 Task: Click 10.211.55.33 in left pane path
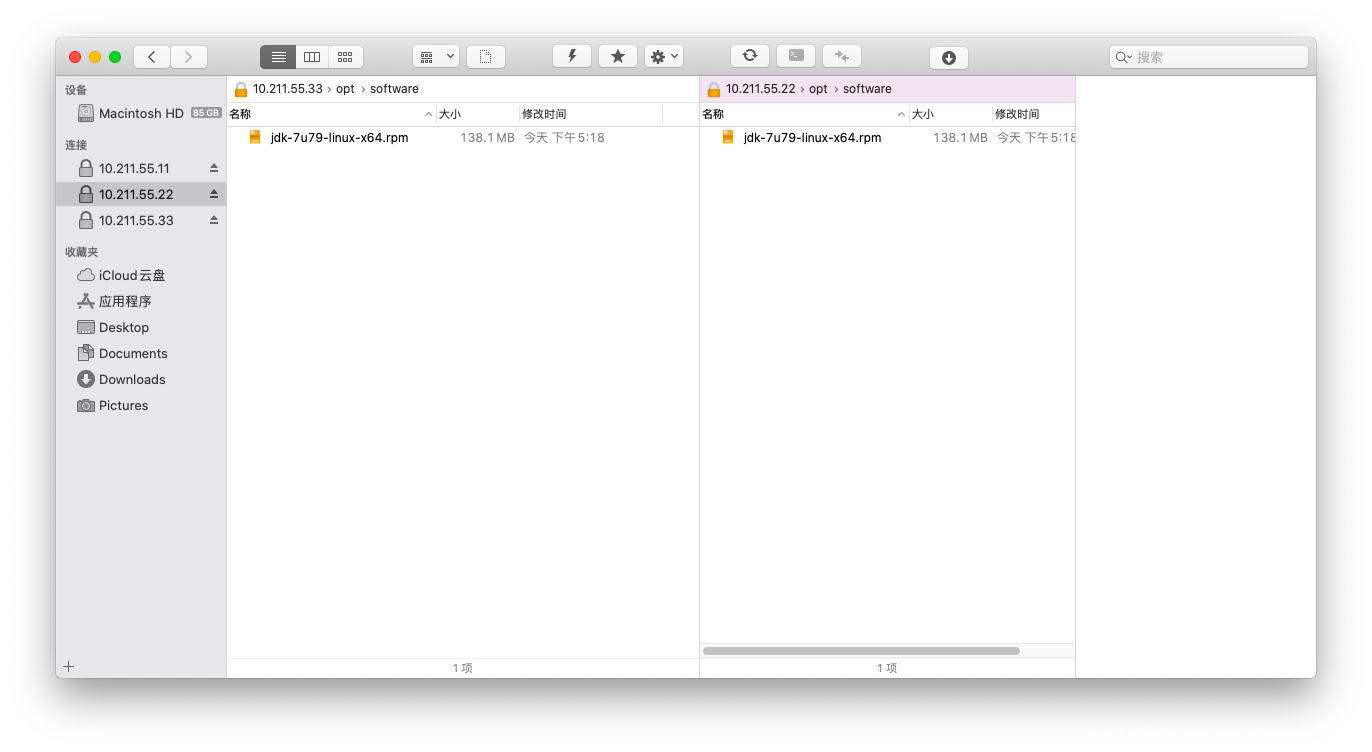point(288,89)
